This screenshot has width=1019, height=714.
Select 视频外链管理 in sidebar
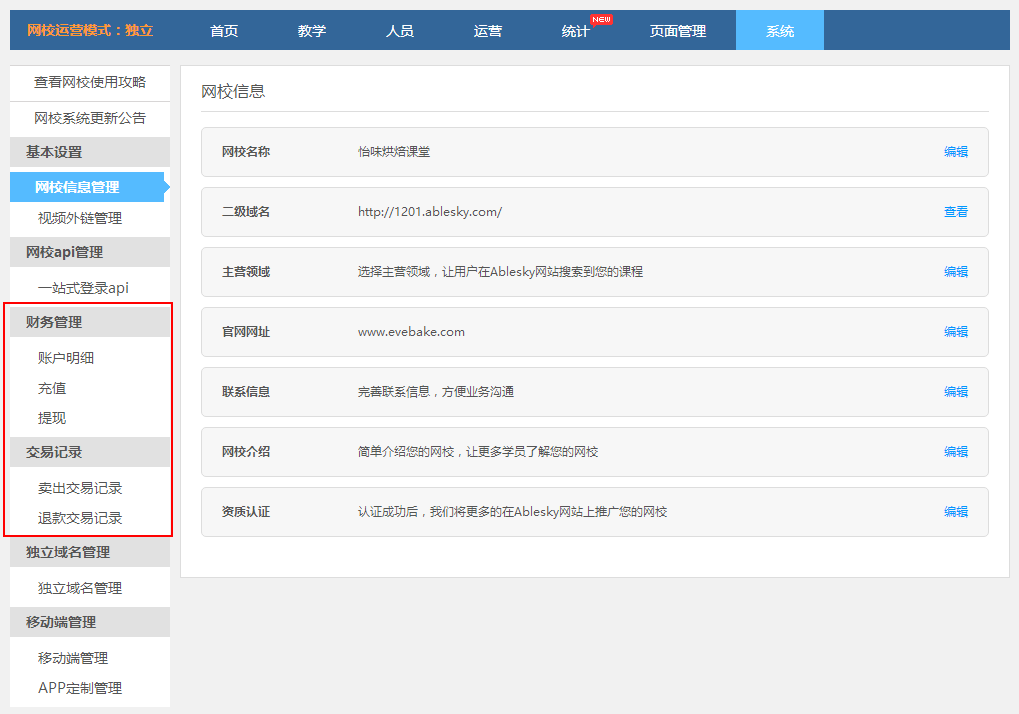pyautogui.click(x=80, y=218)
